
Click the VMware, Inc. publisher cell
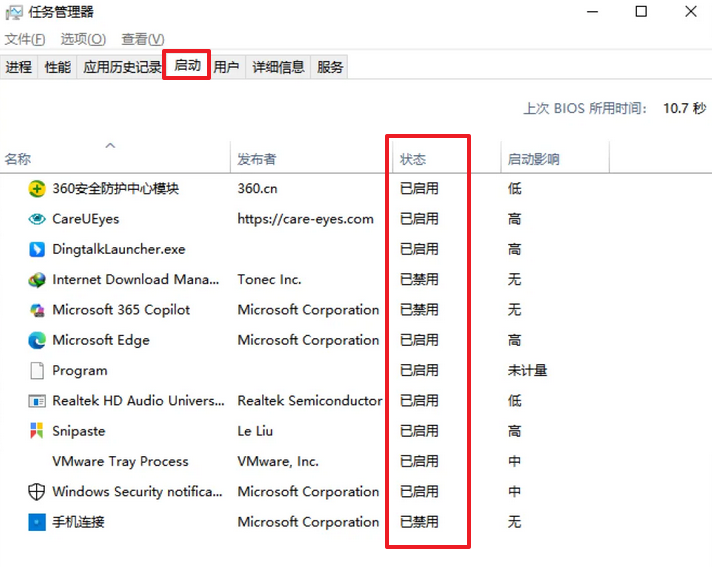pyautogui.click(x=278, y=461)
